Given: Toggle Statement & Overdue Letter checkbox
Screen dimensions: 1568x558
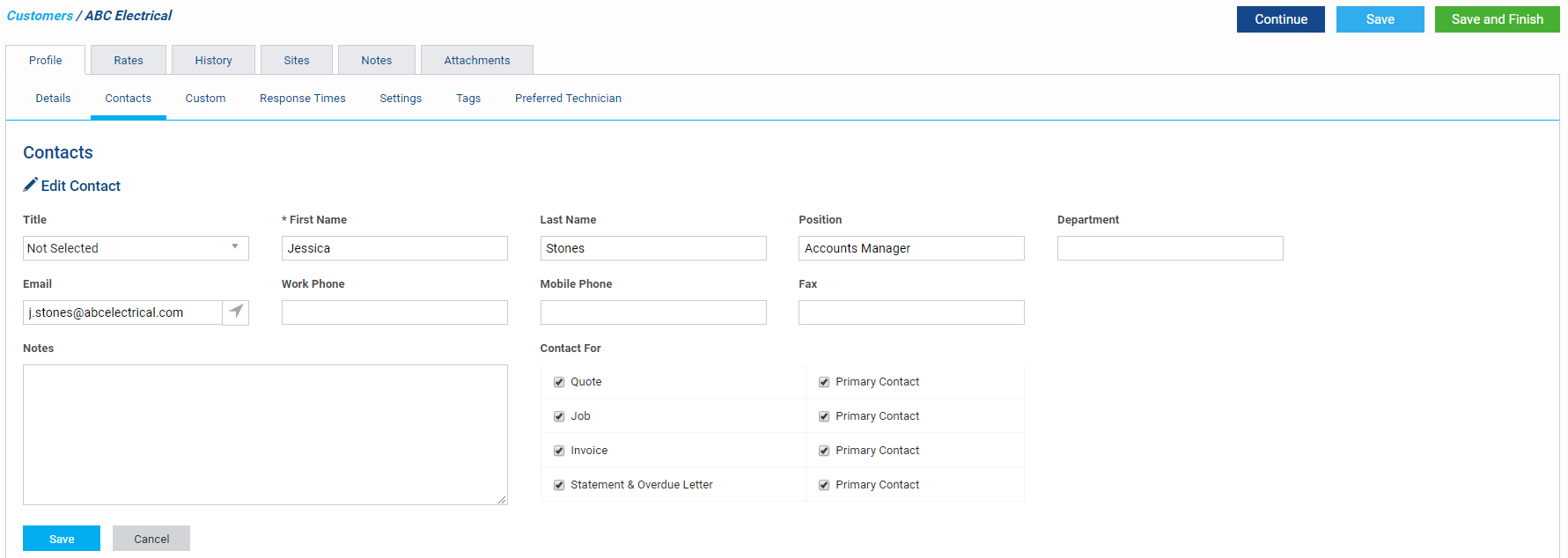Looking at the screenshot, I should point(559,485).
